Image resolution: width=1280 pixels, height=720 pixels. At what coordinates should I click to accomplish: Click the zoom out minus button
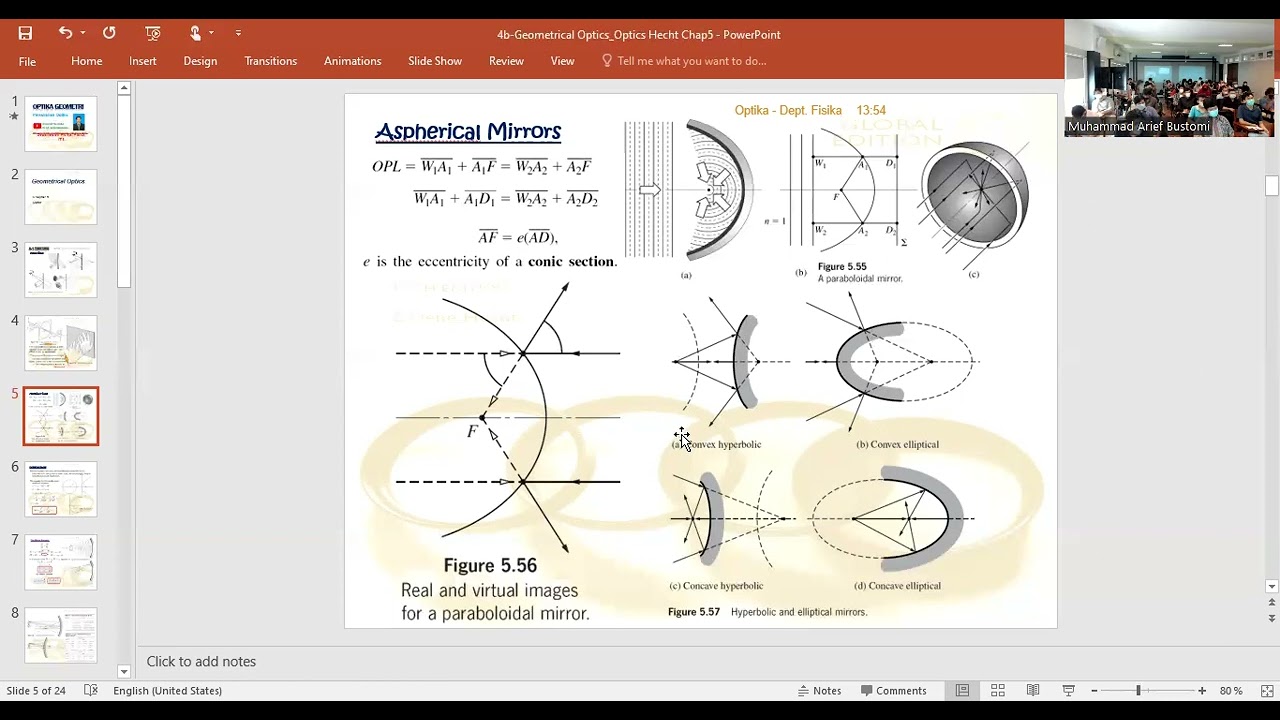click(1094, 691)
